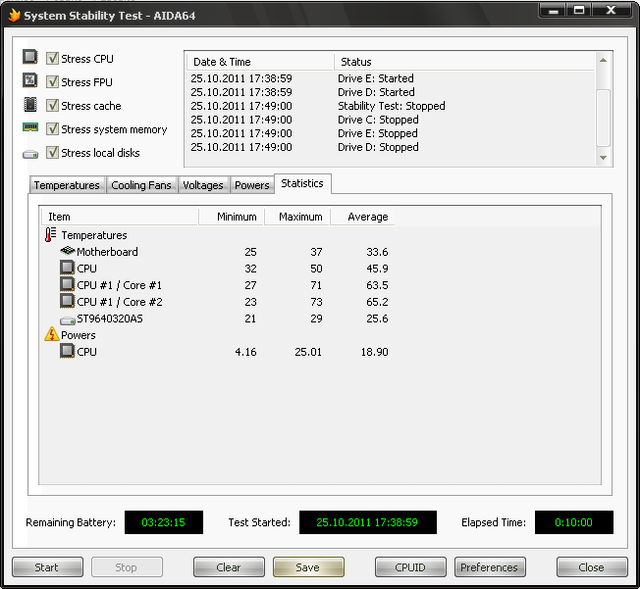Click the memory module icon beside Stress system memory
640x589 pixels.
coord(30,129)
